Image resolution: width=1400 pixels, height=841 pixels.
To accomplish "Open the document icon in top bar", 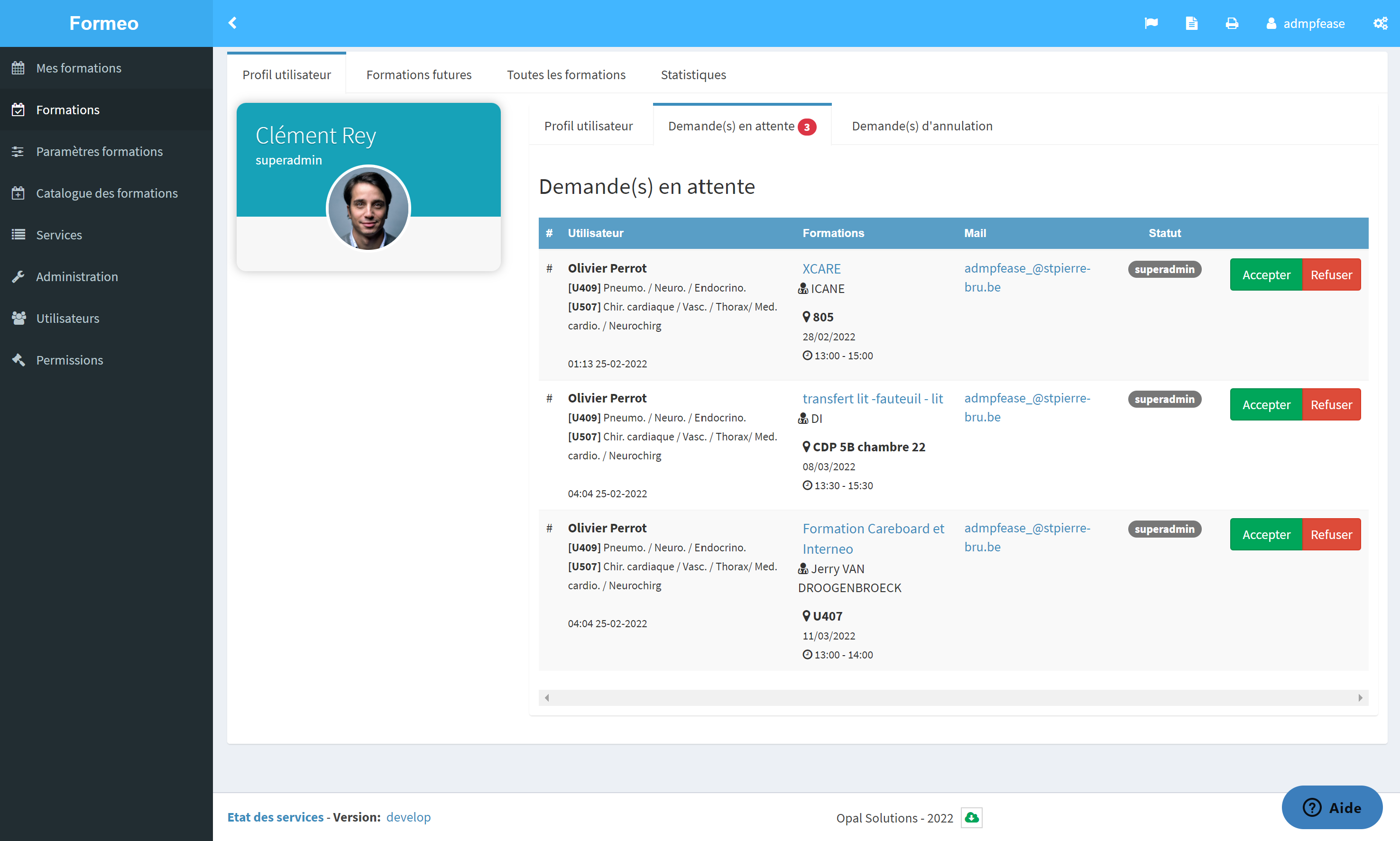I will tap(1191, 23).
